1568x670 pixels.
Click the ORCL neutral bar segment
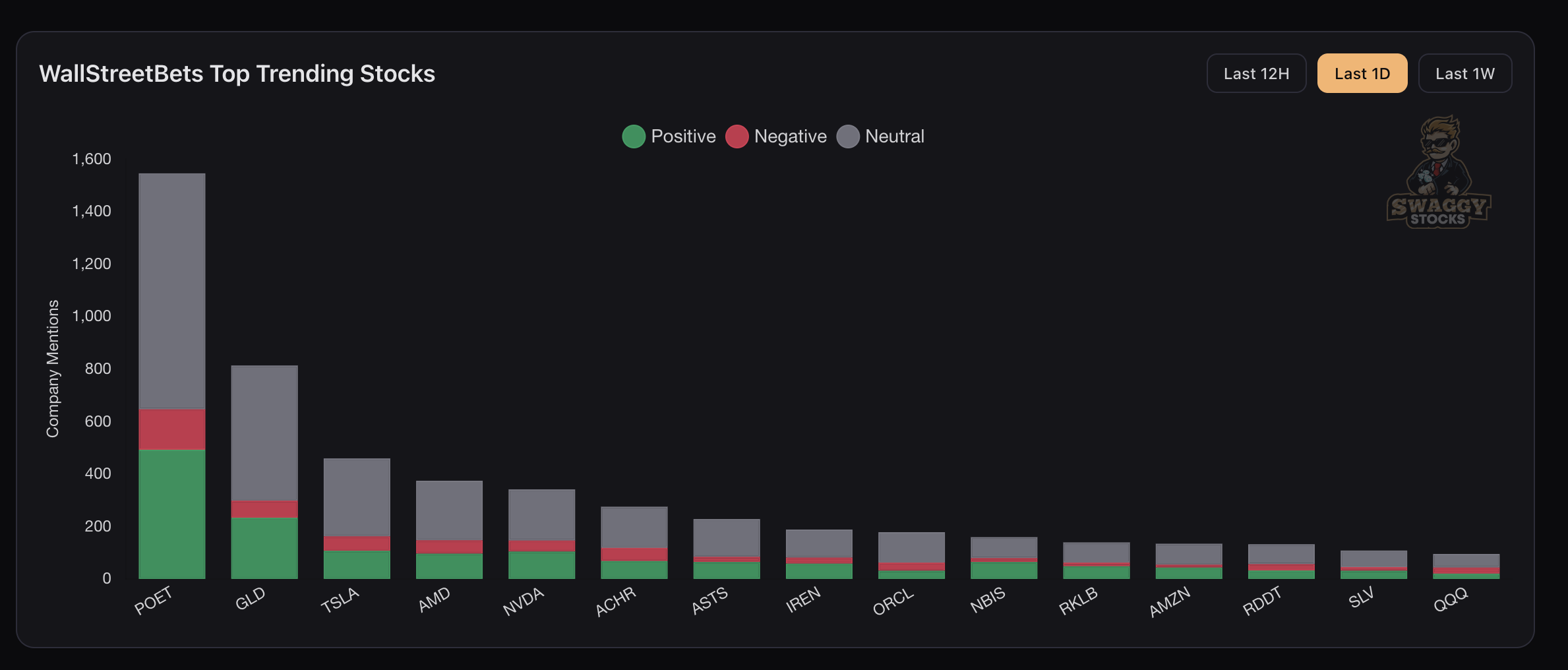[x=911, y=547]
